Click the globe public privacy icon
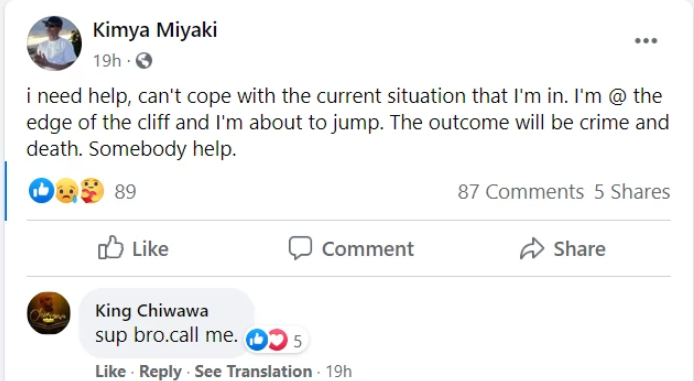Image resolution: width=694 pixels, height=381 pixels. point(144,61)
